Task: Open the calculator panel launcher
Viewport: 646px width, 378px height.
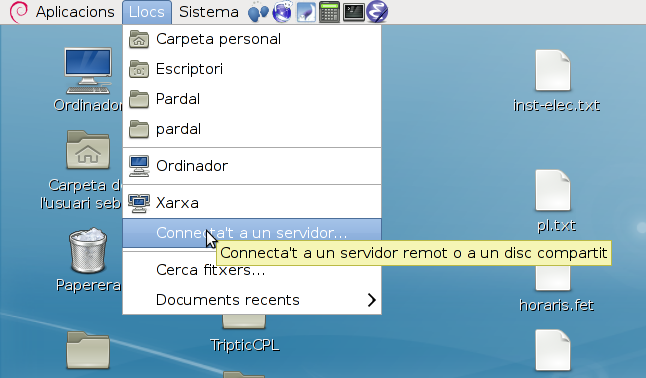Action: pyautogui.click(x=329, y=12)
